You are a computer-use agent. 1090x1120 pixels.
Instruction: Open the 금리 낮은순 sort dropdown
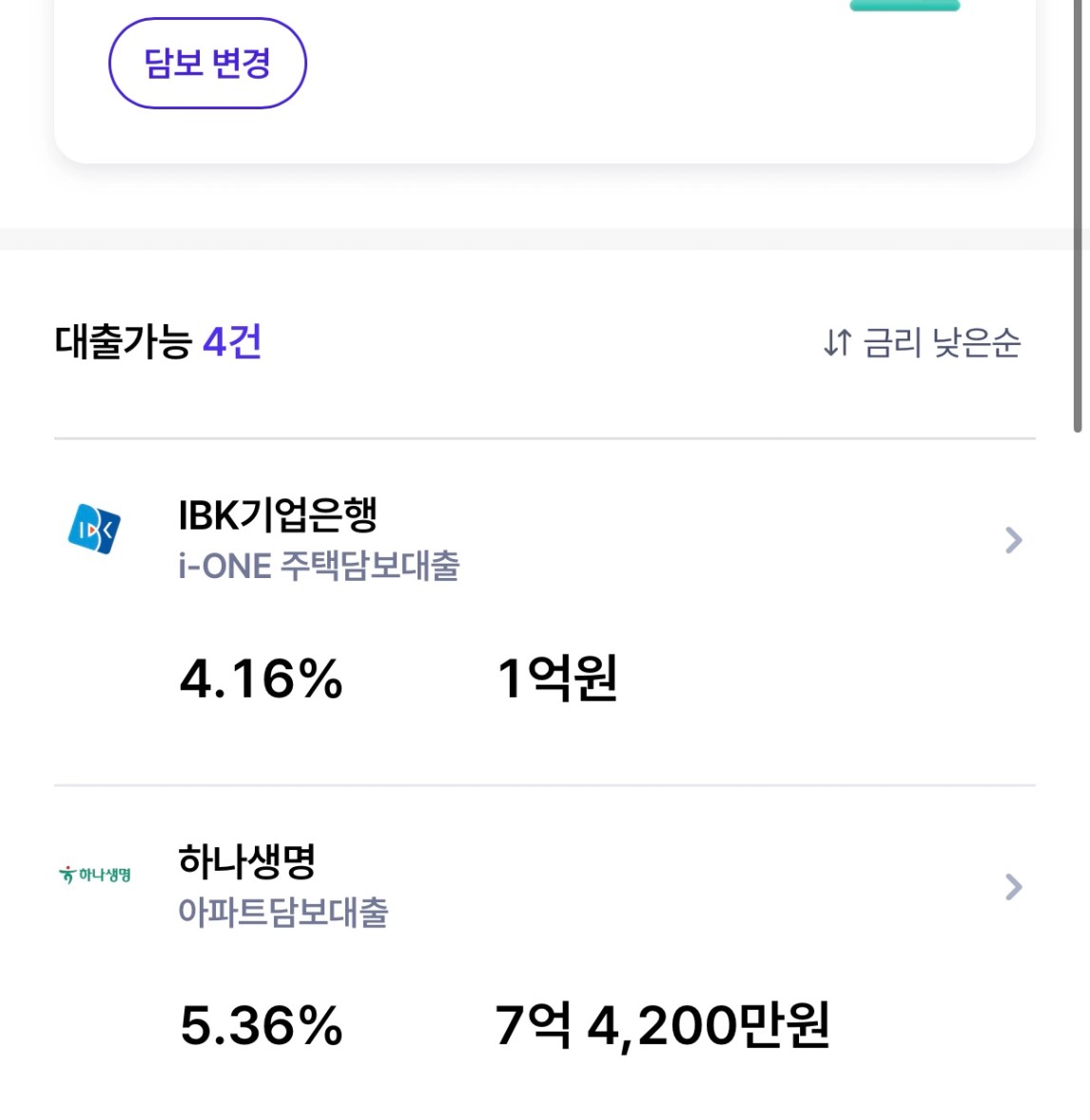point(922,342)
